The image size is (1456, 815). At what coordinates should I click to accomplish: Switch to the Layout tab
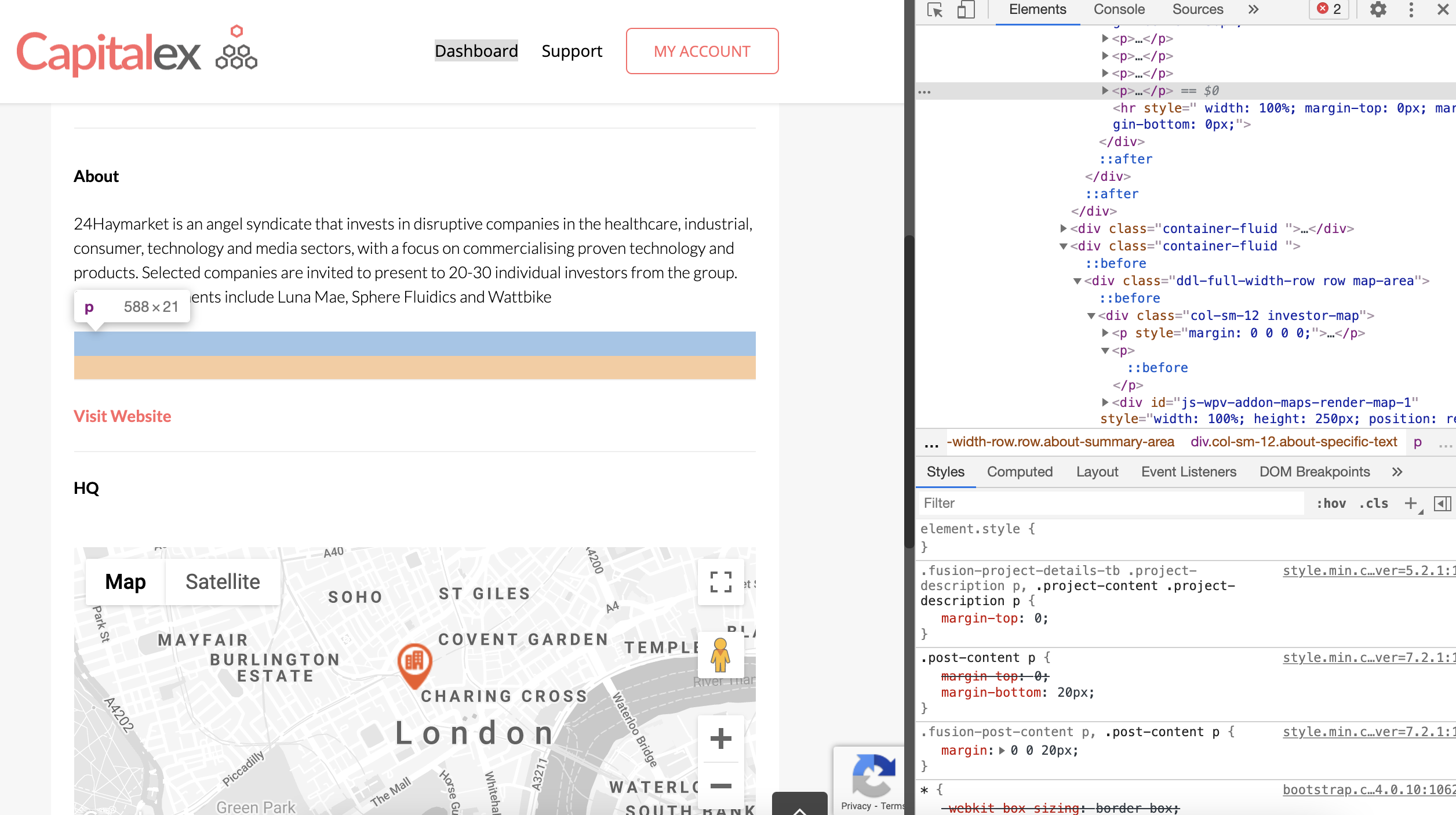(x=1097, y=472)
